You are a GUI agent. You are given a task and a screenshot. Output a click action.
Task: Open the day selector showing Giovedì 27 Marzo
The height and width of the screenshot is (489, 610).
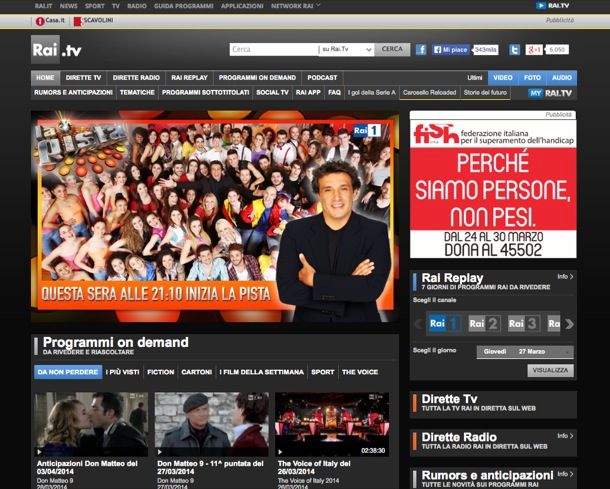tap(525, 352)
